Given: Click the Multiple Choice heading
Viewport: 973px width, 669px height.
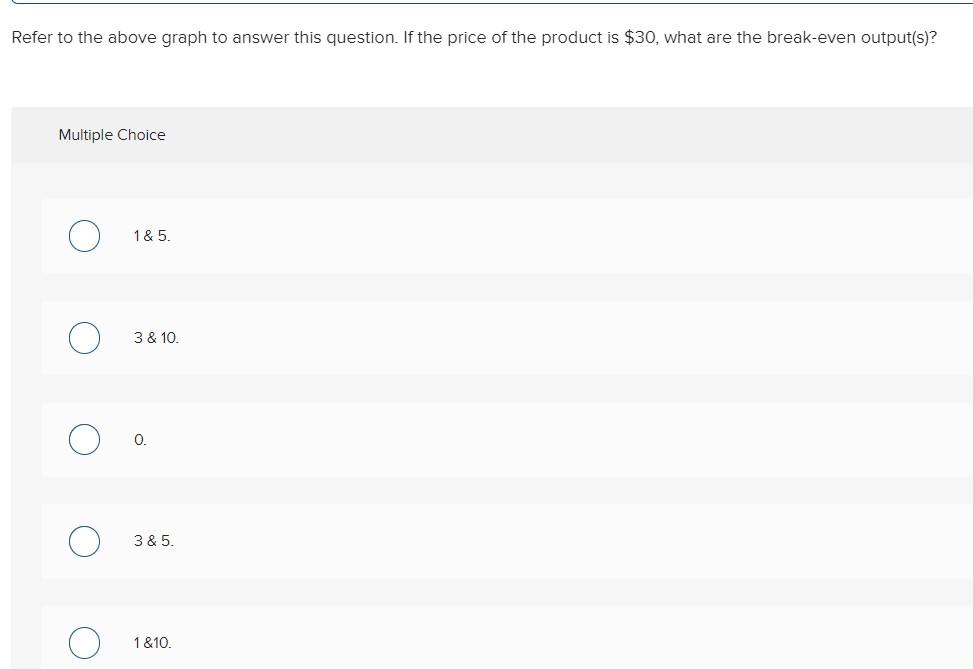Looking at the screenshot, I should 112,135.
